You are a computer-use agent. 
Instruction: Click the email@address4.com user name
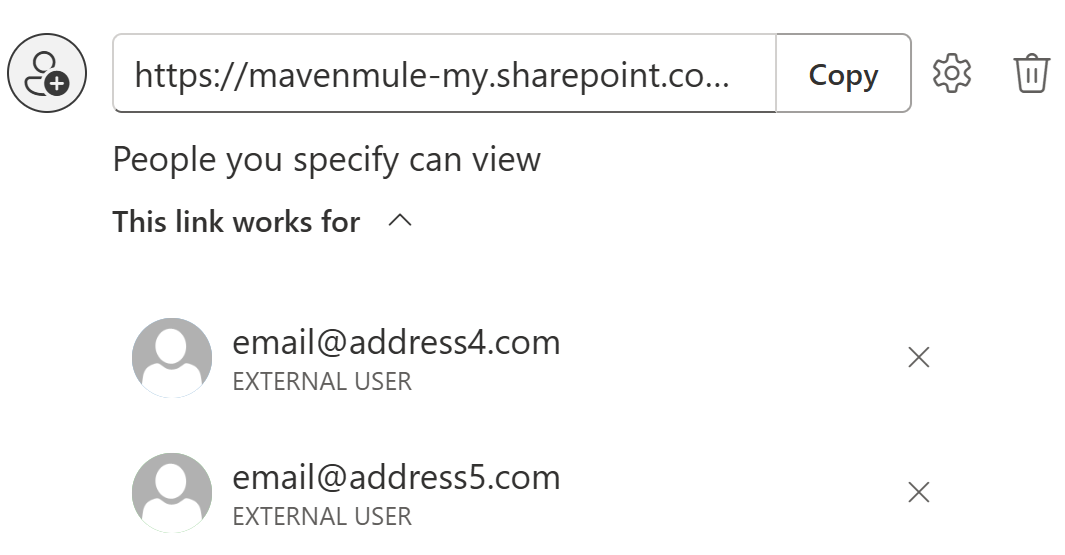(396, 343)
